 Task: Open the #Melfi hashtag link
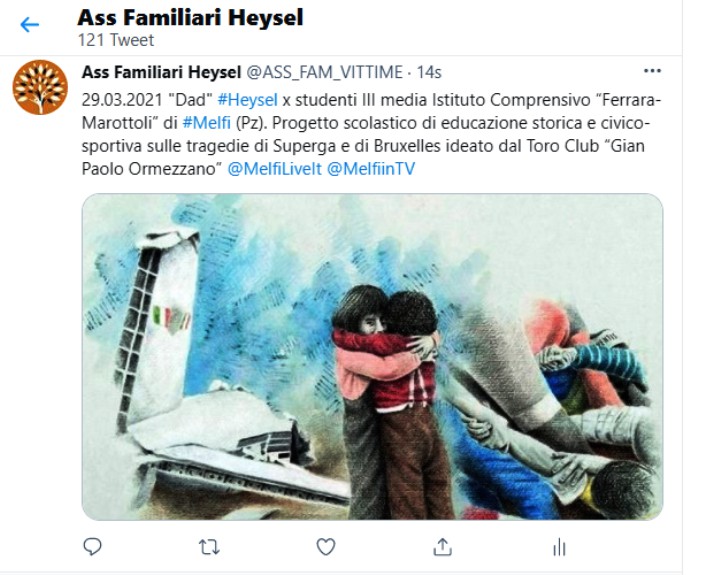pos(206,123)
